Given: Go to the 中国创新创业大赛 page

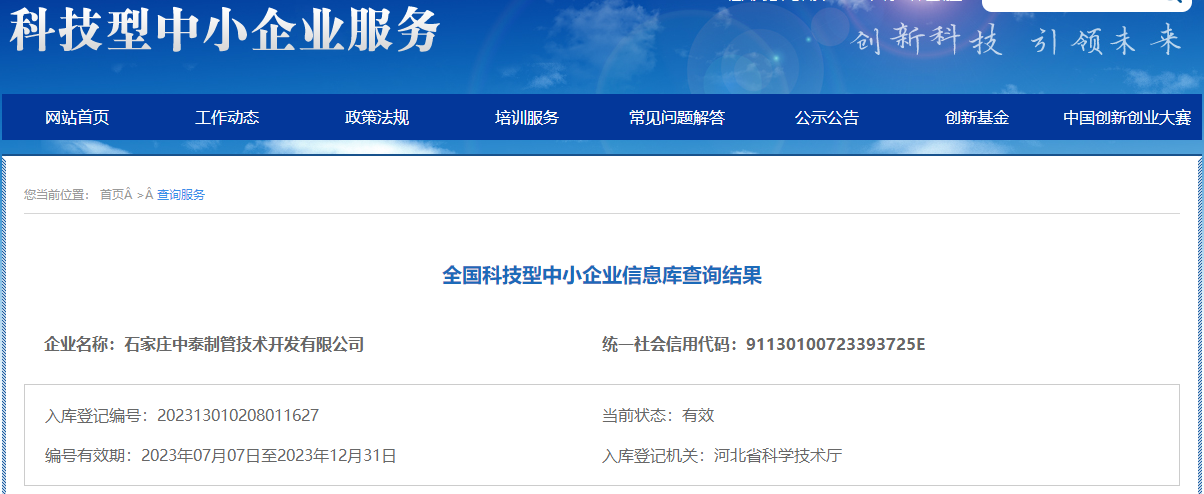Looking at the screenshot, I should [1127, 118].
